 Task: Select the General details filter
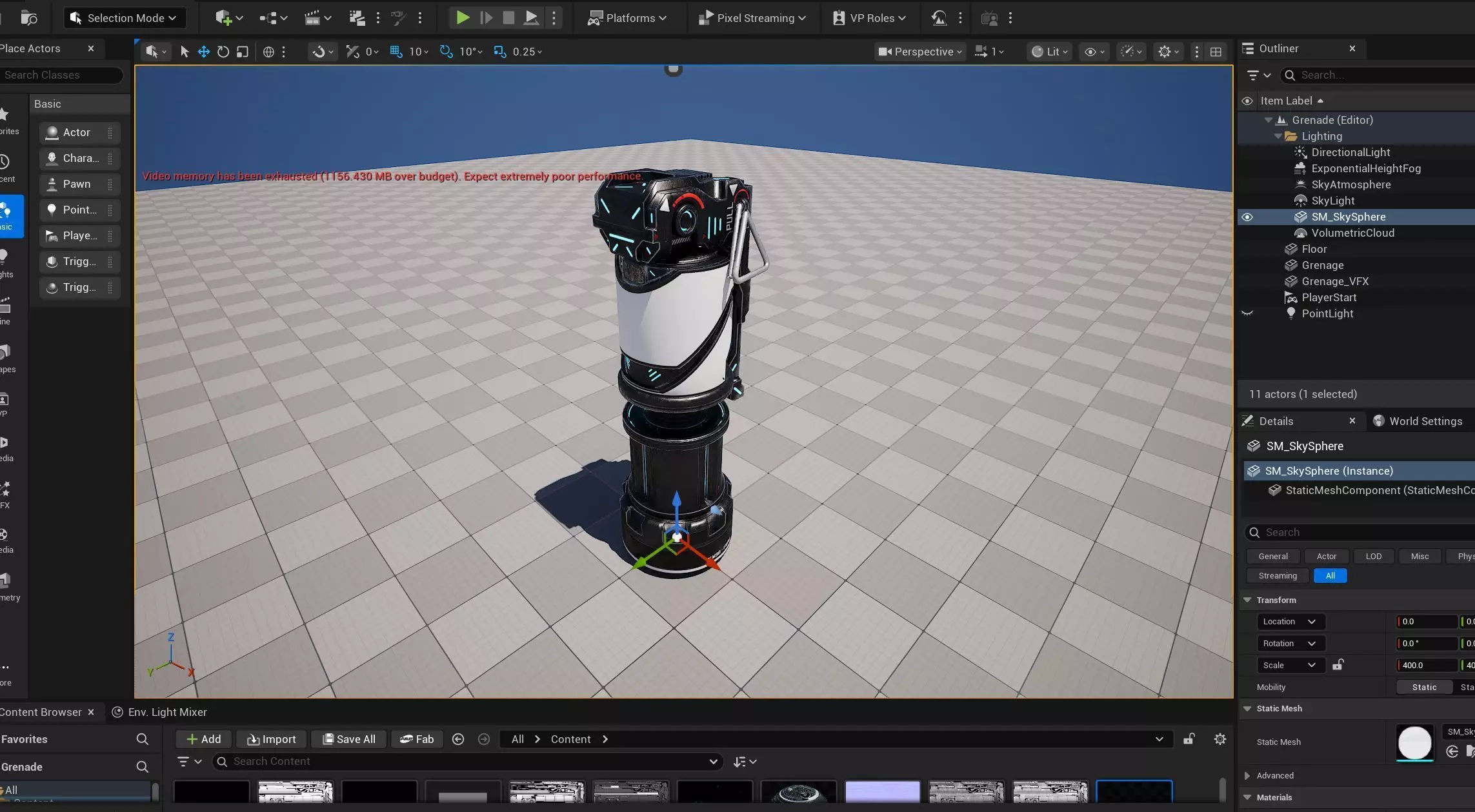pos(1272,556)
